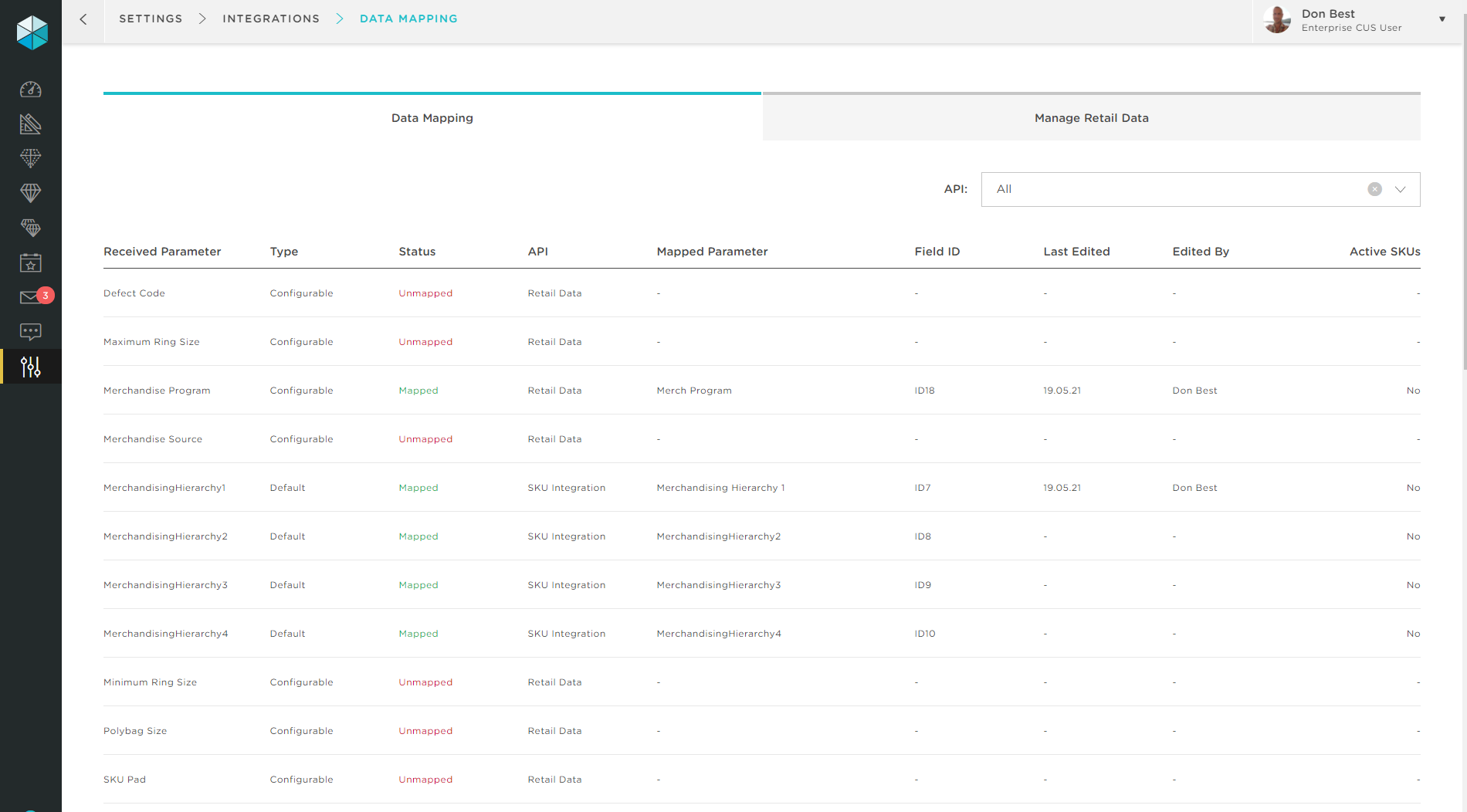Open the Minimum Ring Size parameter
The image size is (1467, 812).
(x=150, y=682)
